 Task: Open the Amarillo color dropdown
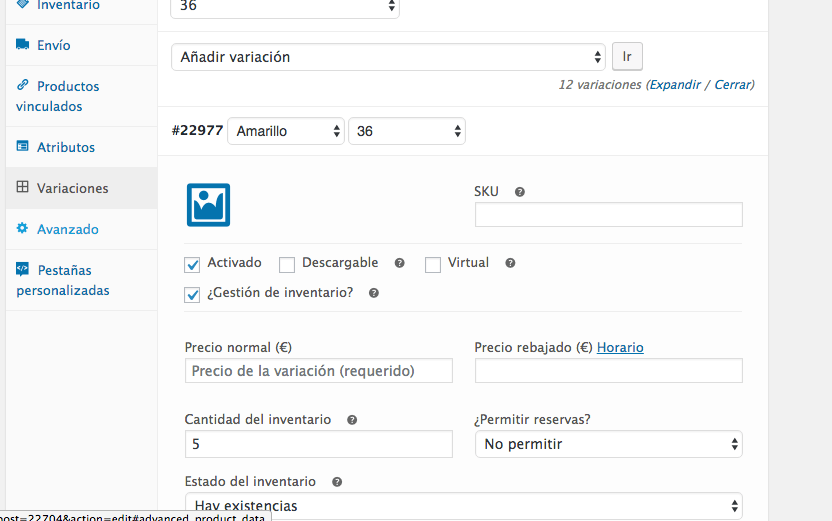(286, 131)
